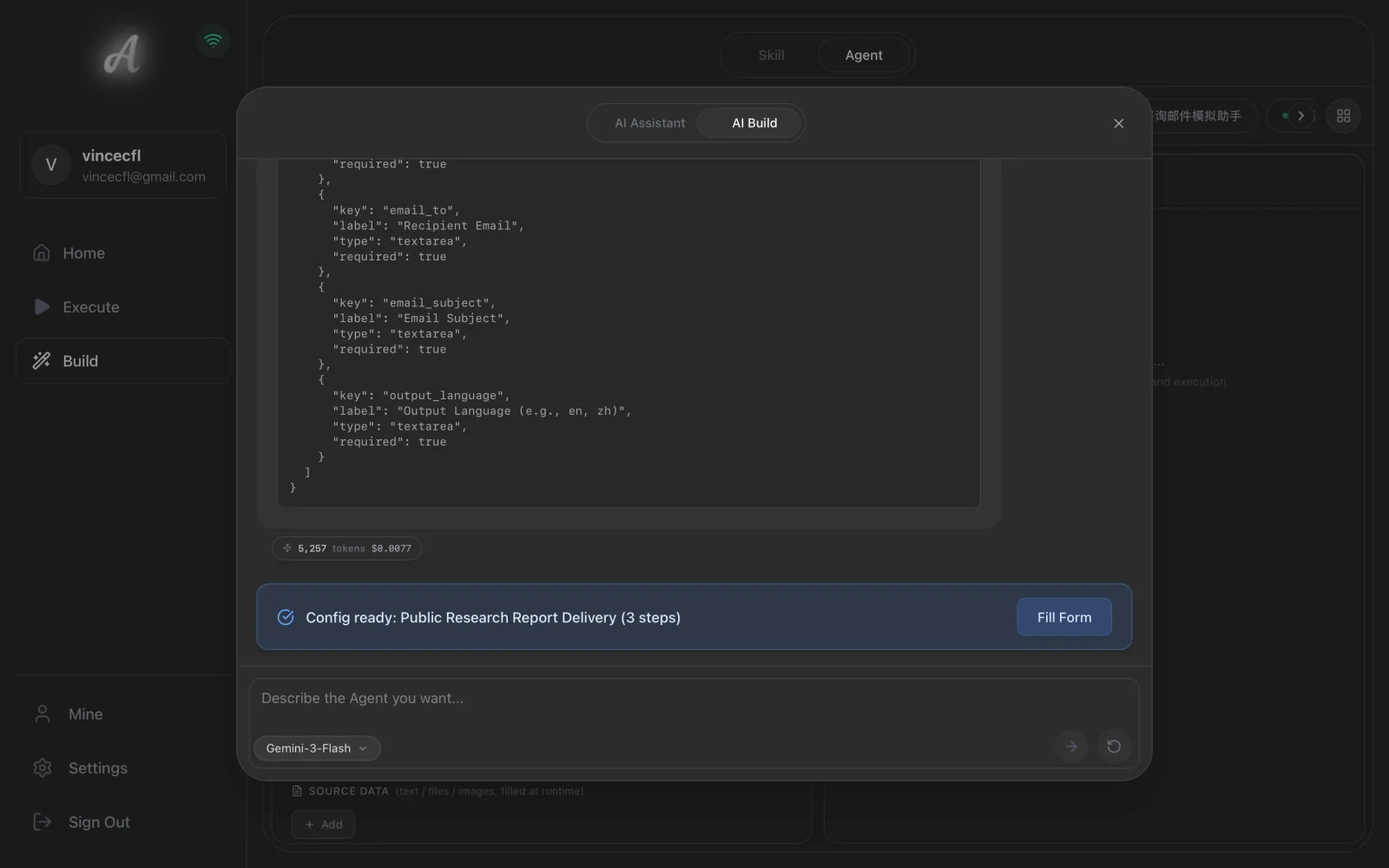Click the "Email Subject" label line
This screenshot has width=1389, height=868.
coord(421,319)
